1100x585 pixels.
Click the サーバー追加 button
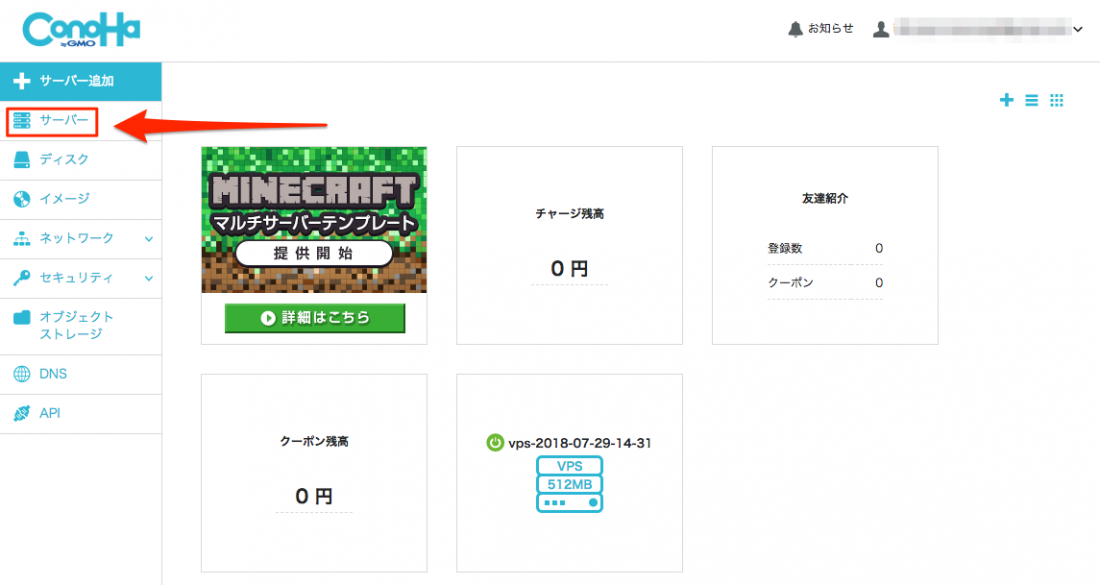(81, 81)
